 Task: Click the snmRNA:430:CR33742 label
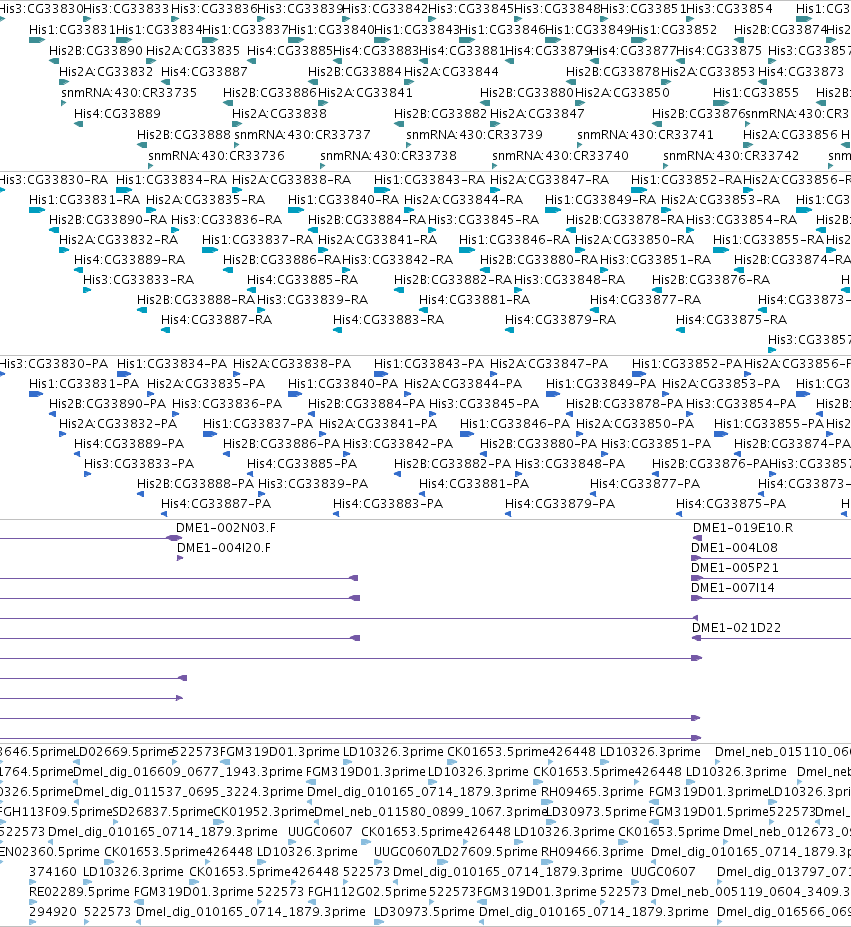pyautogui.click(x=731, y=155)
